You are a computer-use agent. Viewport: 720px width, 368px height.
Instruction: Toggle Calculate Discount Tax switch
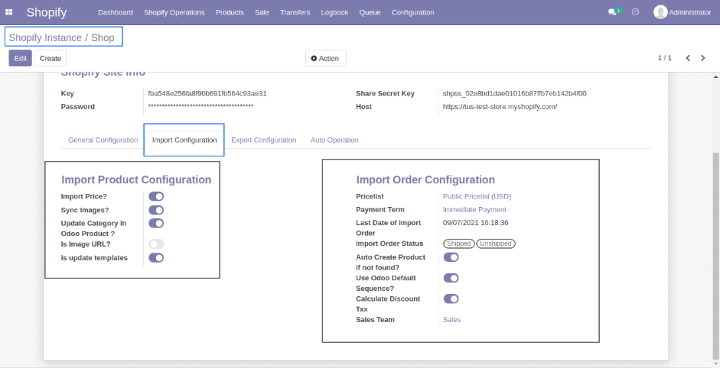(451, 299)
